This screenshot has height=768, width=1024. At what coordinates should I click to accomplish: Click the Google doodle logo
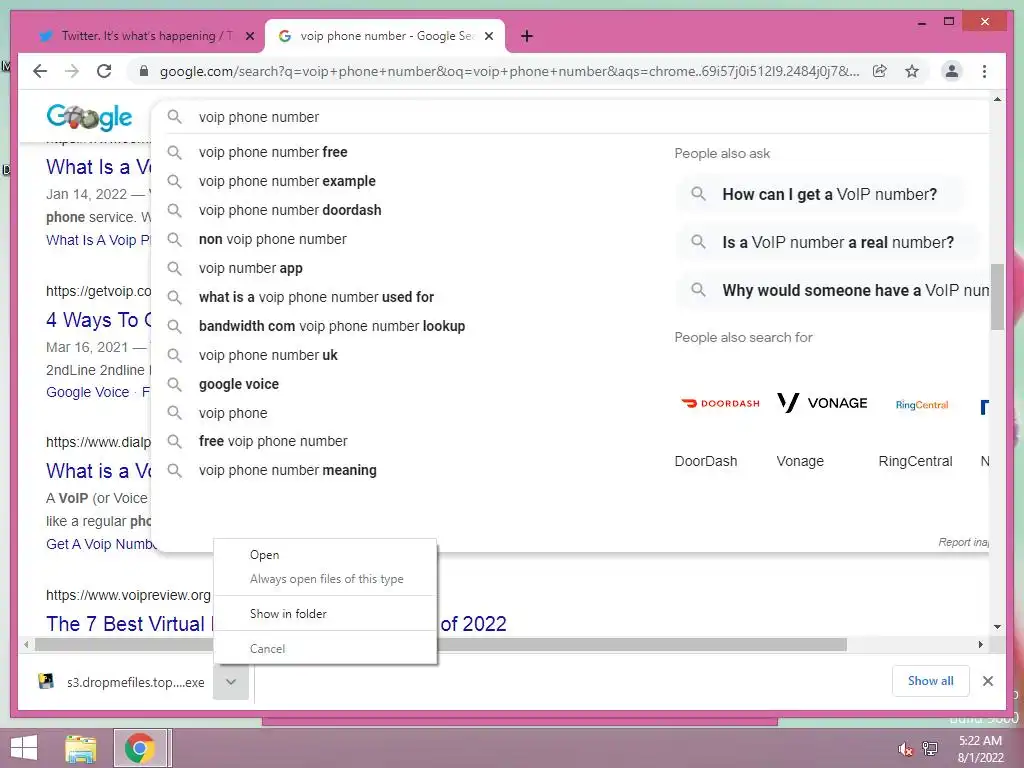click(x=89, y=118)
